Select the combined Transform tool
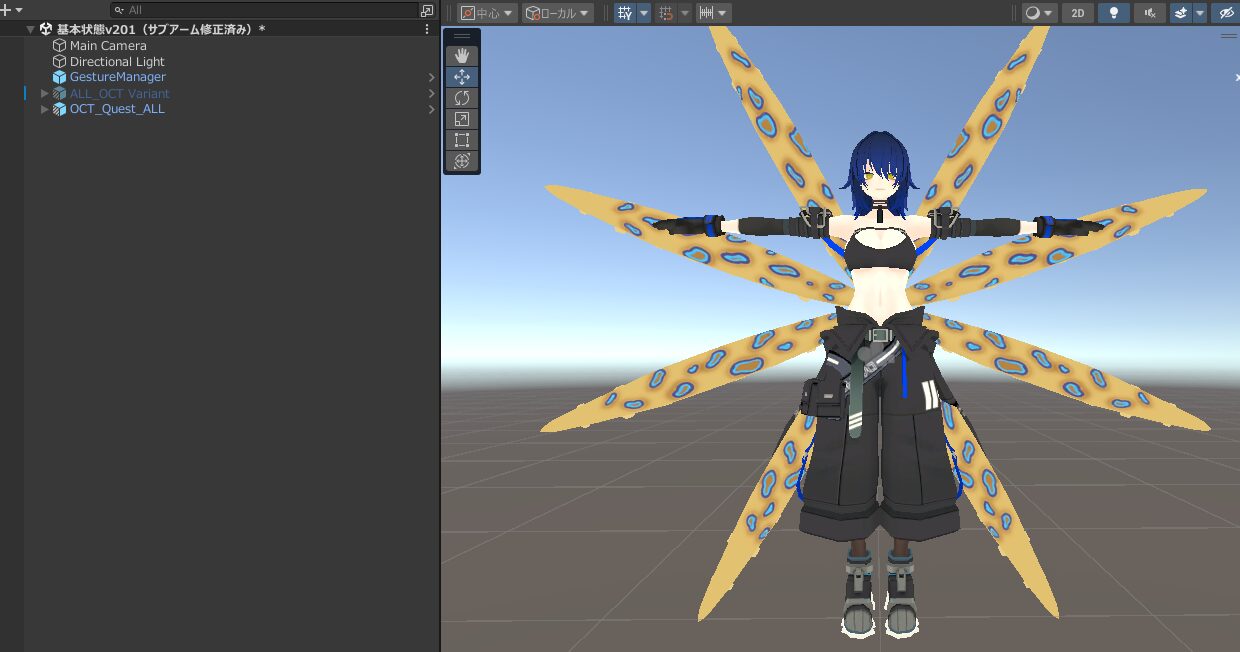The height and width of the screenshot is (652, 1240). 462,161
